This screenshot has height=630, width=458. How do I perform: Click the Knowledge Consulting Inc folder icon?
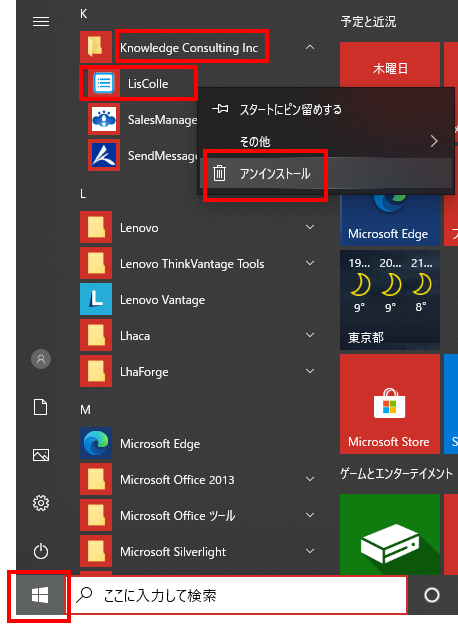(x=96, y=47)
